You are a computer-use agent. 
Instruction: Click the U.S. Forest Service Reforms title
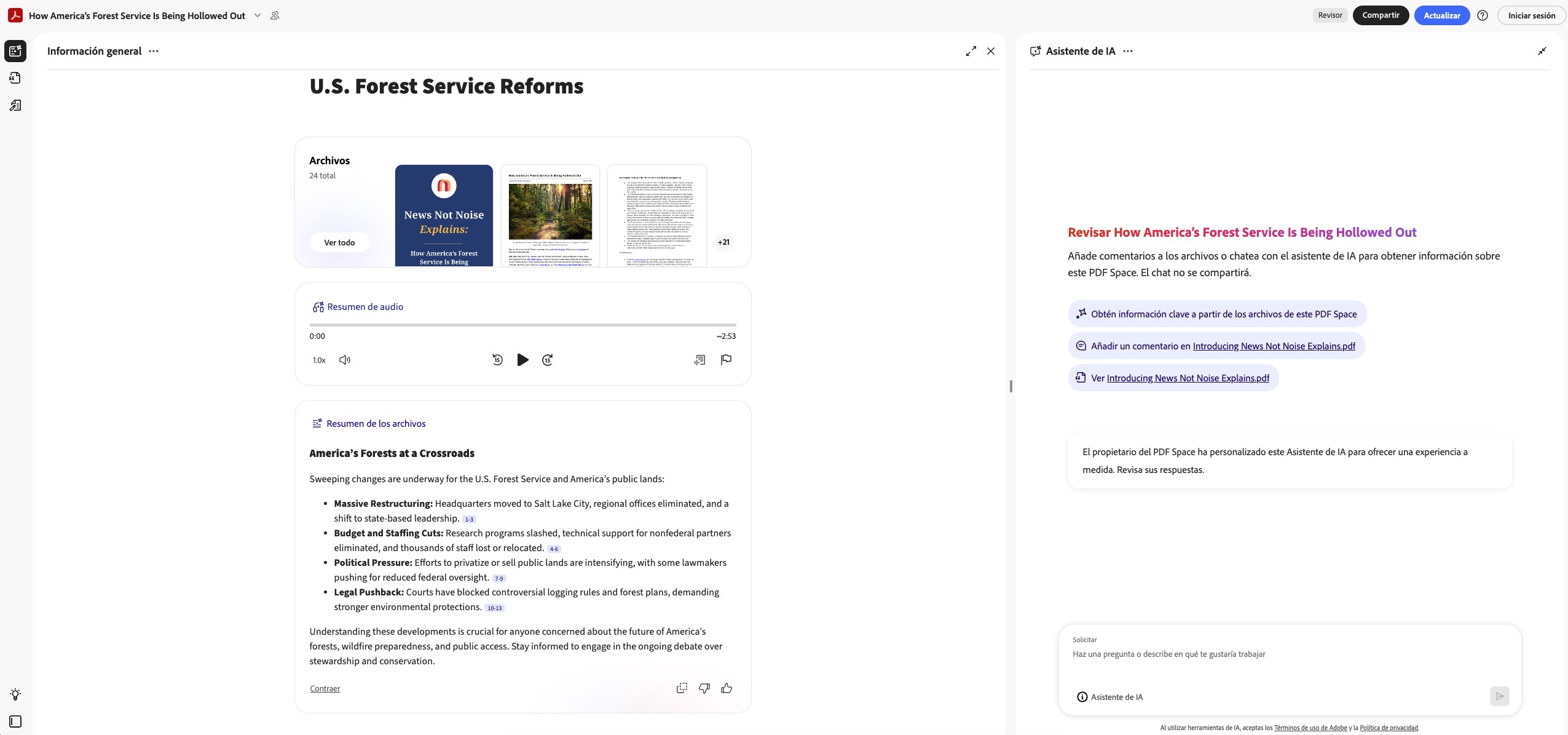click(x=446, y=86)
